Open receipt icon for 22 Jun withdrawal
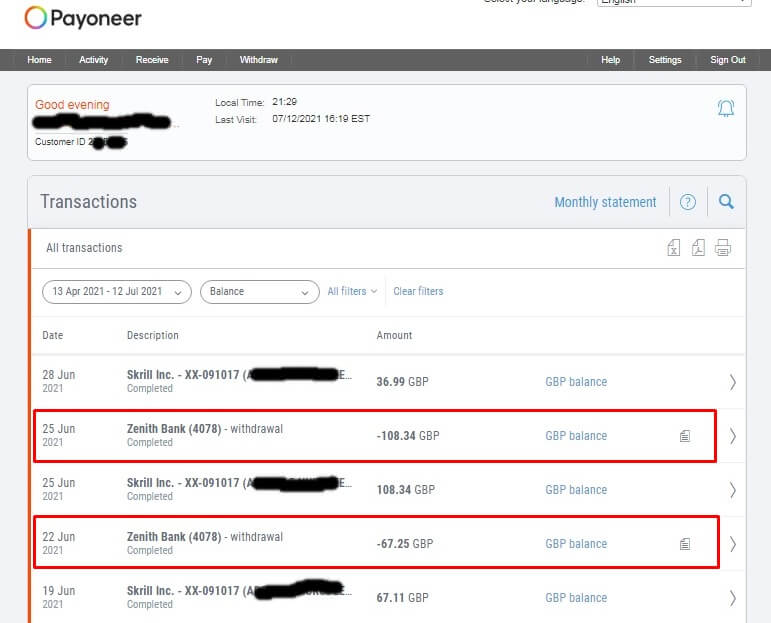 (x=685, y=544)
